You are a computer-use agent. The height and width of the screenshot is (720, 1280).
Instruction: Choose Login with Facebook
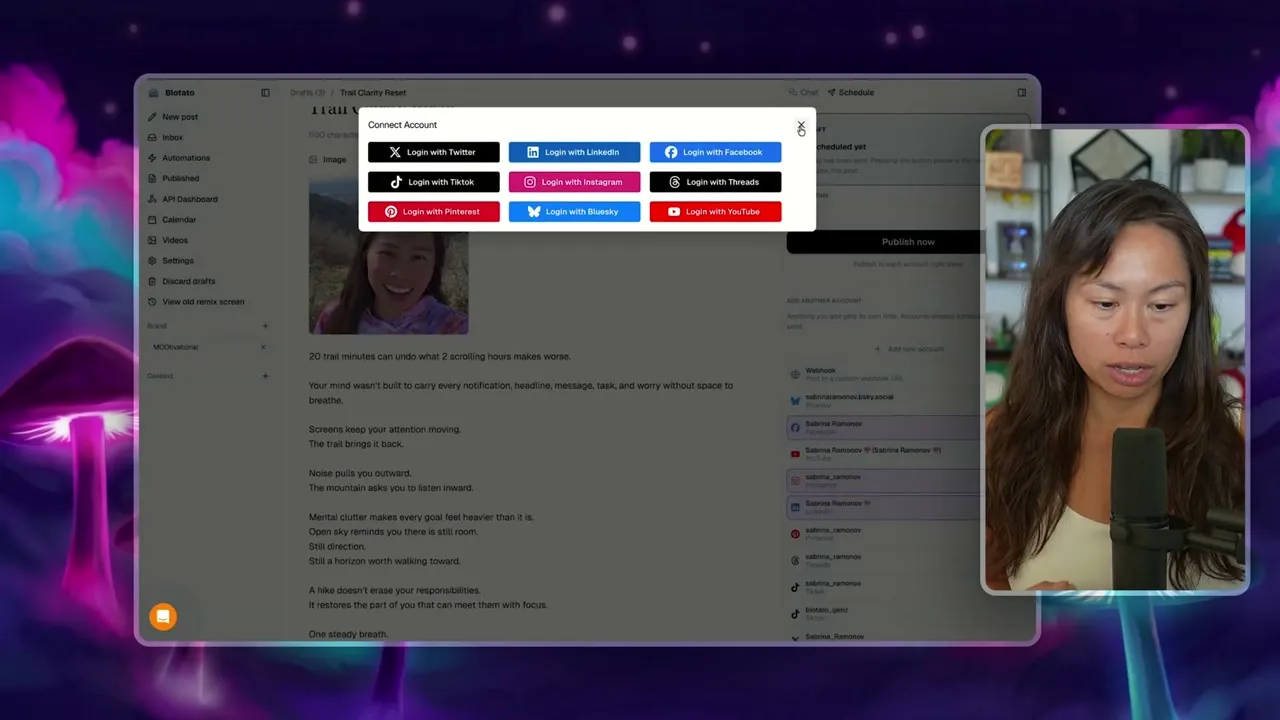coord(715,152)
